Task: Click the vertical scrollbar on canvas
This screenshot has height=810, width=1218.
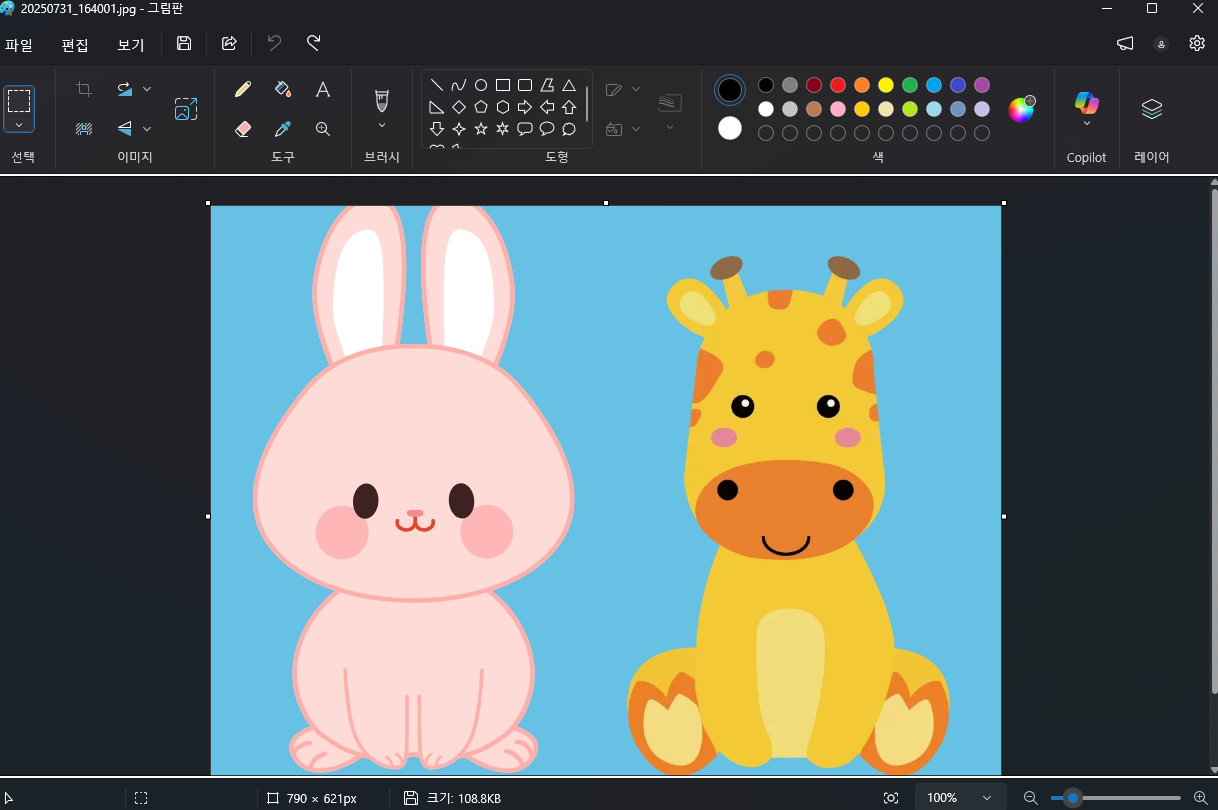Action: click(x=1214, y=440)
